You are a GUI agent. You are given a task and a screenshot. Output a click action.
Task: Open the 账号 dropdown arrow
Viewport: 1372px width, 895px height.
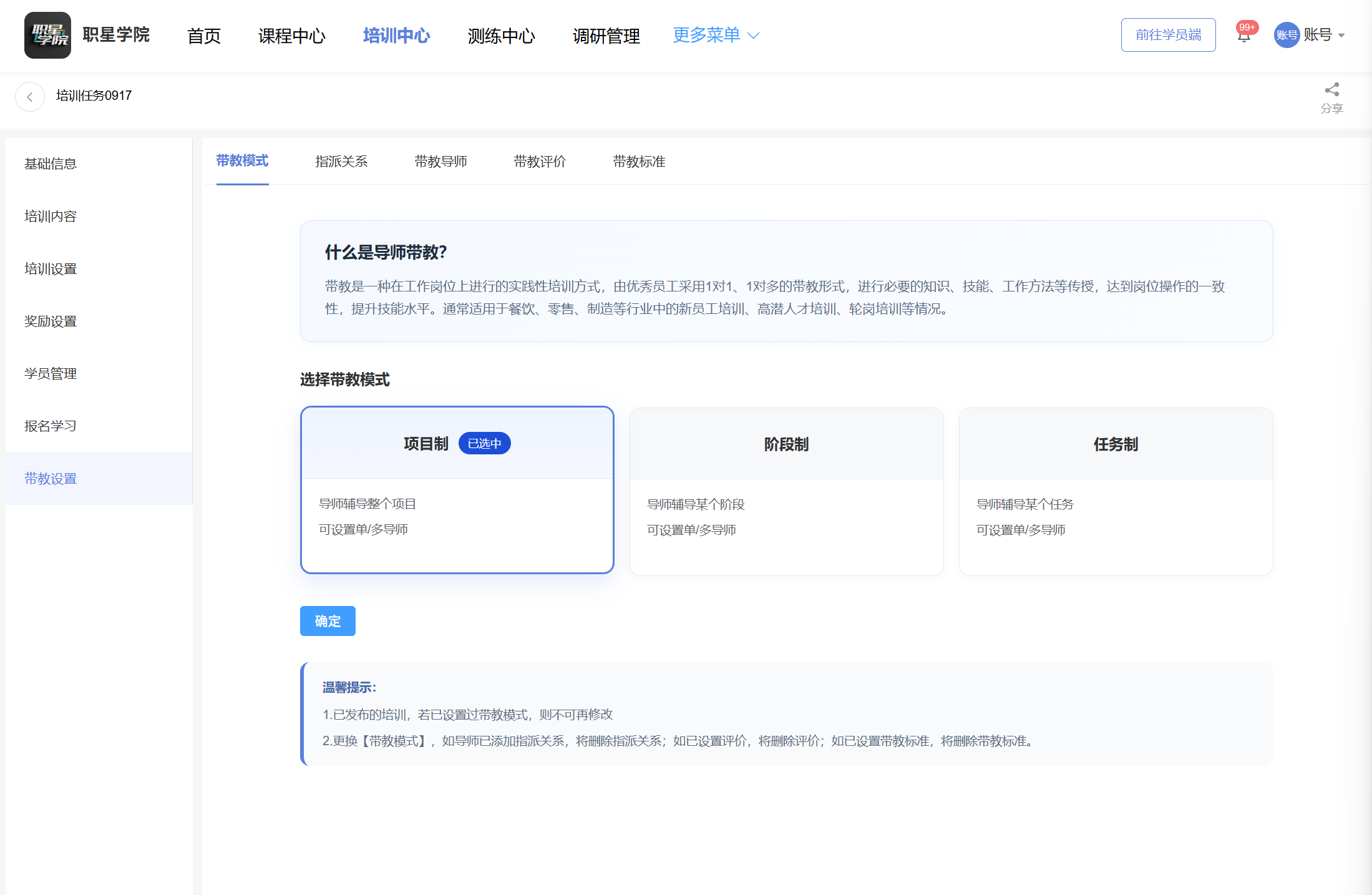(1341, 36)
